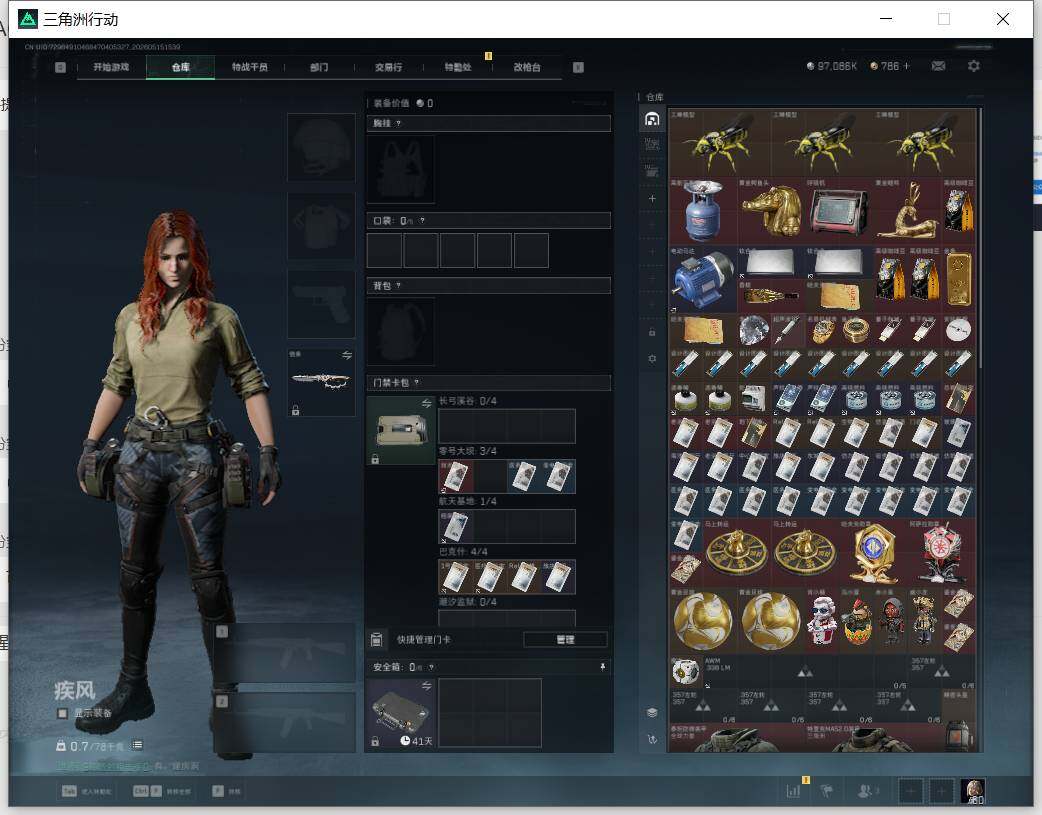This screenshot has height=815, width=1042.
Task: Click primary weapon slot 1
Action: (284, 653)
